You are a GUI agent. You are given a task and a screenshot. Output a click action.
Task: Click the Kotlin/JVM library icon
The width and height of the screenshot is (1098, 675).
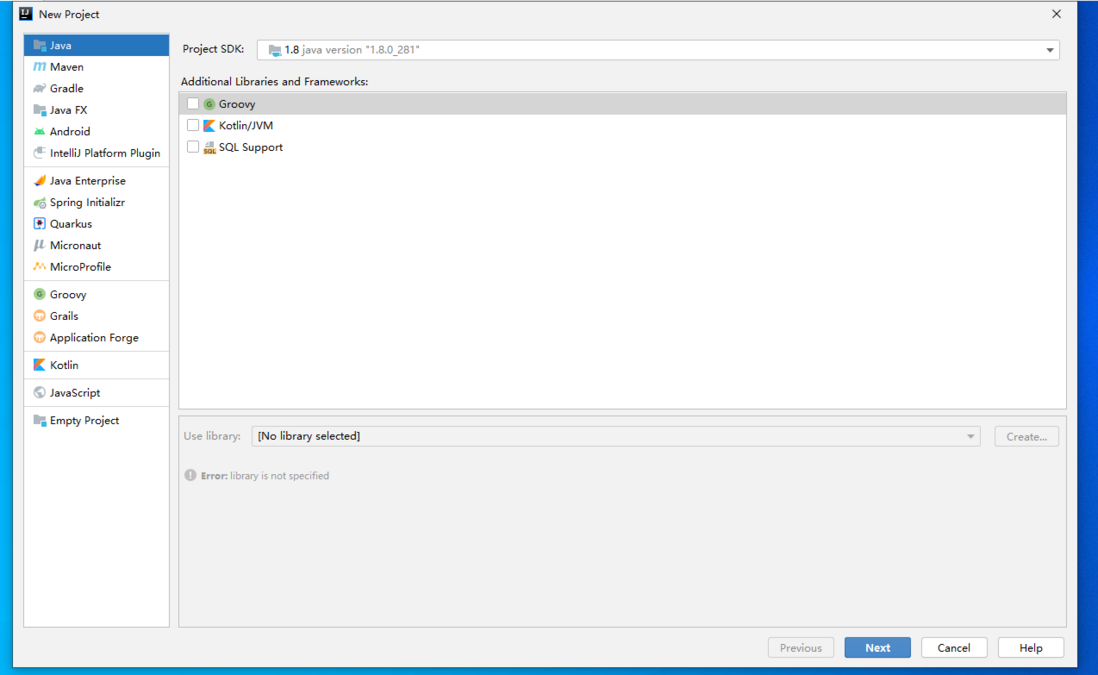209,125
